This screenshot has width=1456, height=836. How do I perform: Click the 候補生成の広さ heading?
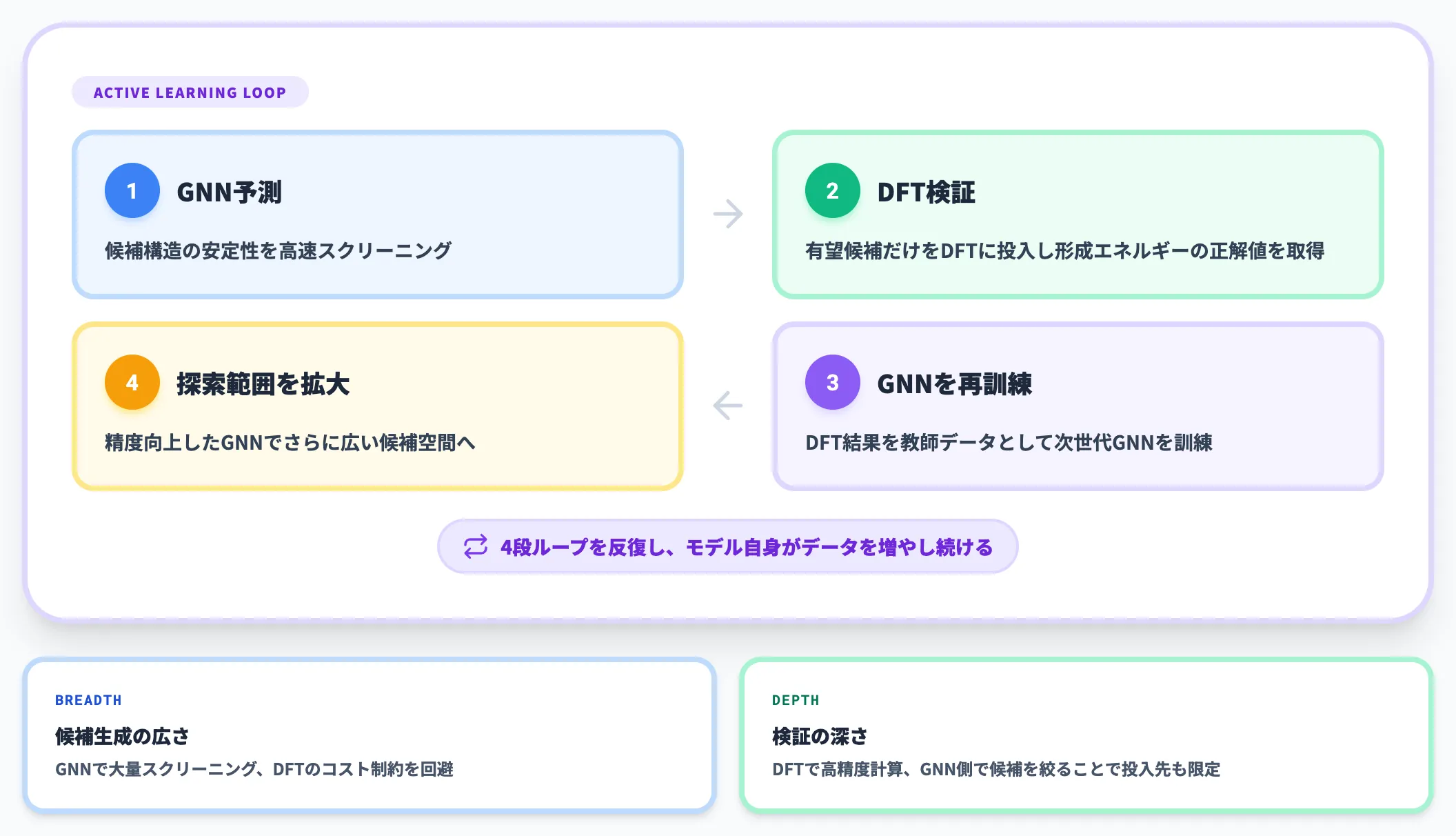tap(122, 736)
